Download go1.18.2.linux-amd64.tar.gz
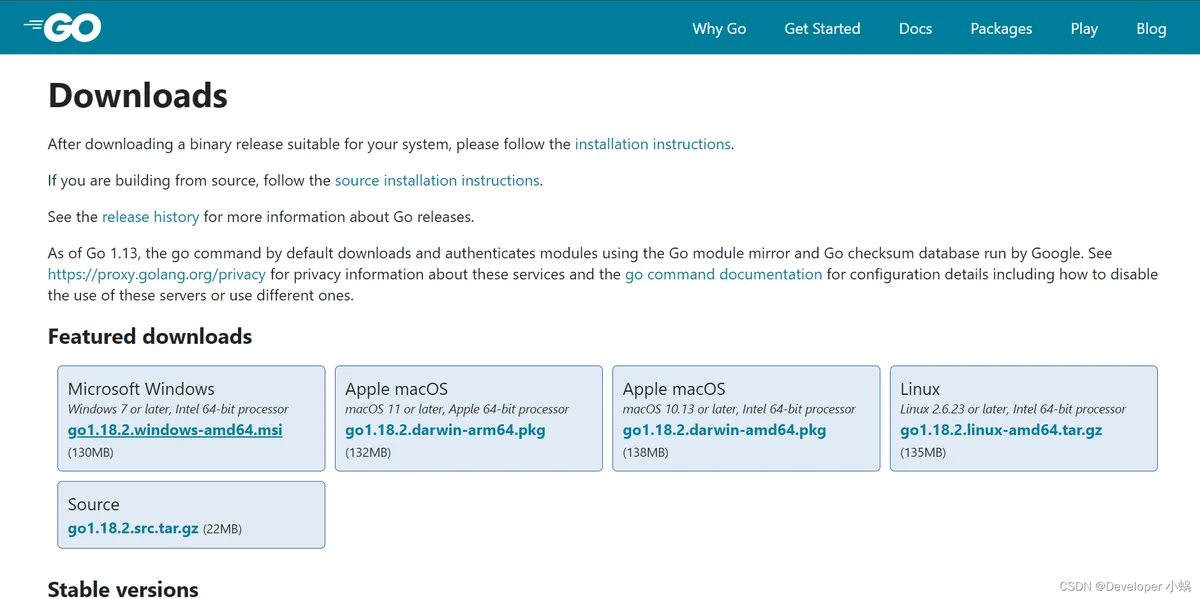The image size is (1200, 599). [x=1001, y=430]
